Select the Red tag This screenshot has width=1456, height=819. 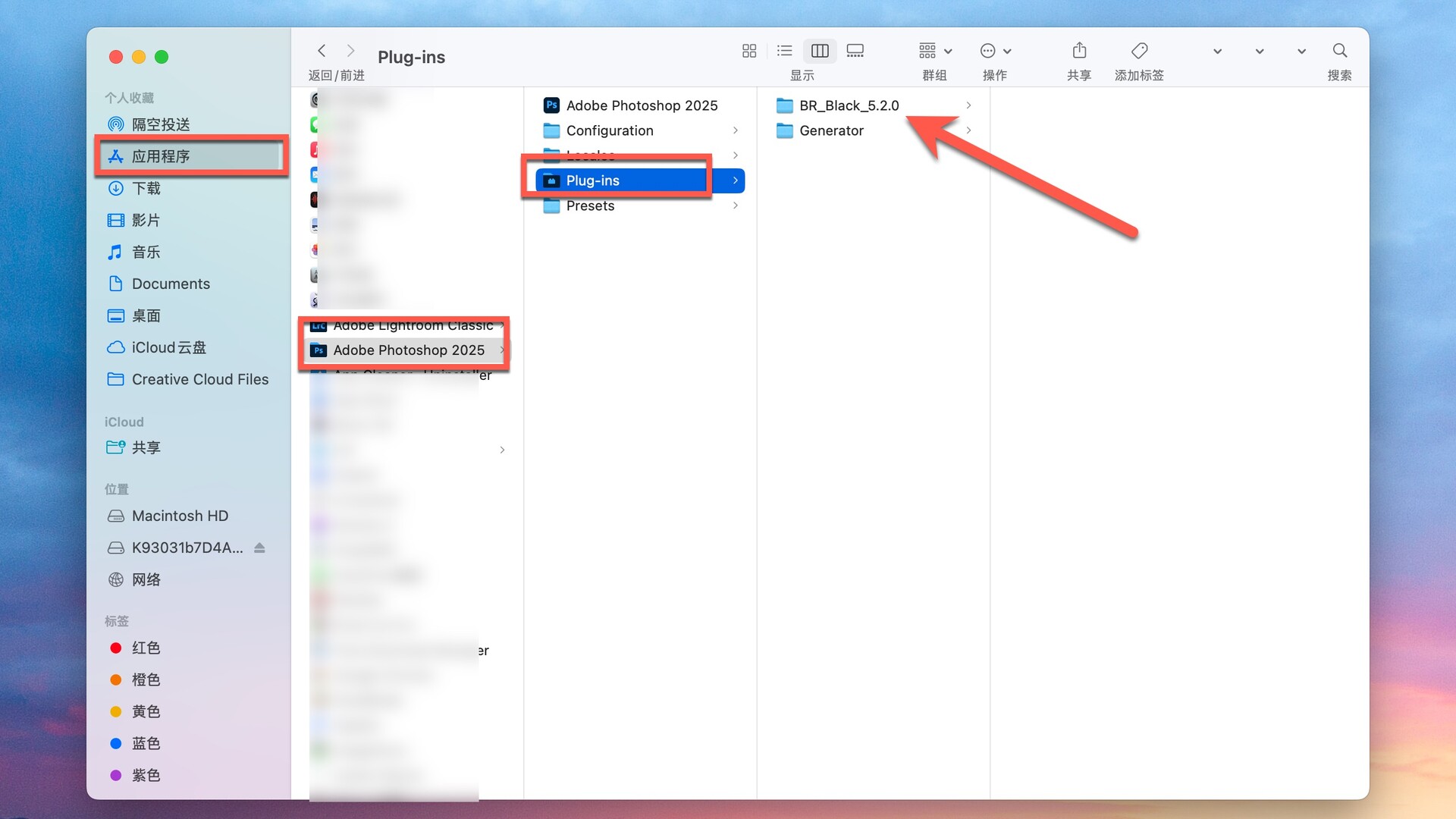click(x=146, y=648)
